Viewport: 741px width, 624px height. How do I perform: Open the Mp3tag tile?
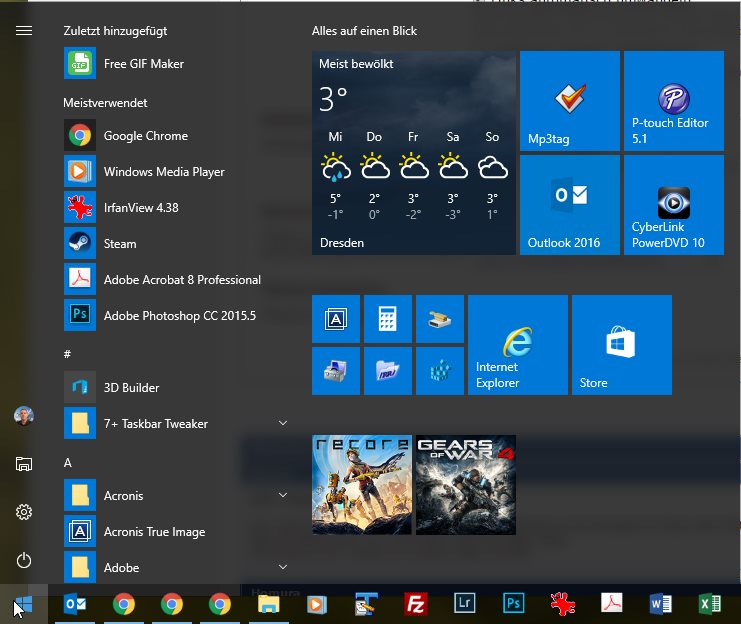(570, 101)
